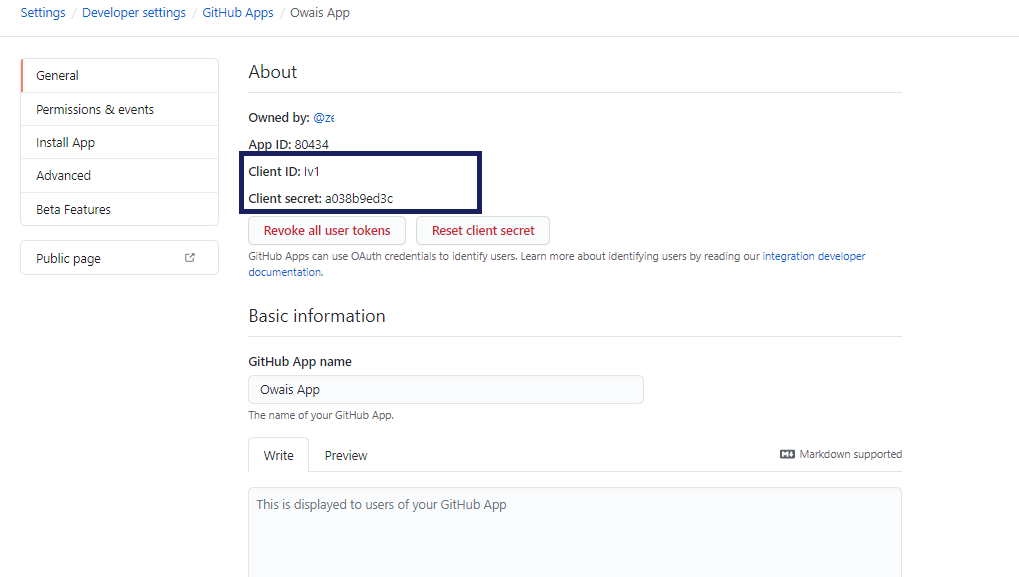The width and height of the screenshot is (1019, 577).
Task: Select the General sidebar item
Action: [57, 75]
